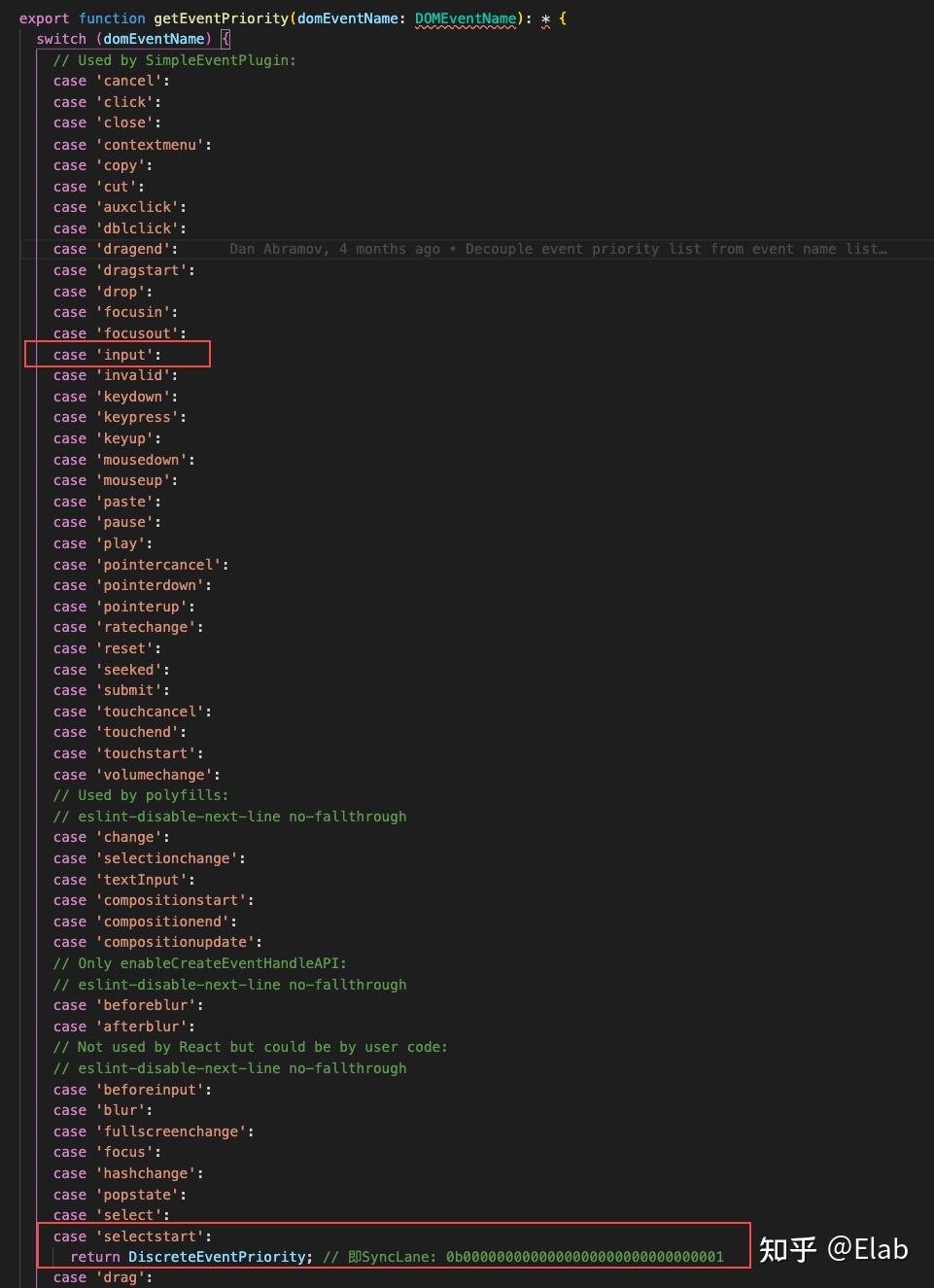This screenshot has height=1288, width=934.
Task: Click the 'volumechange' case string
Action: [157, 775]
